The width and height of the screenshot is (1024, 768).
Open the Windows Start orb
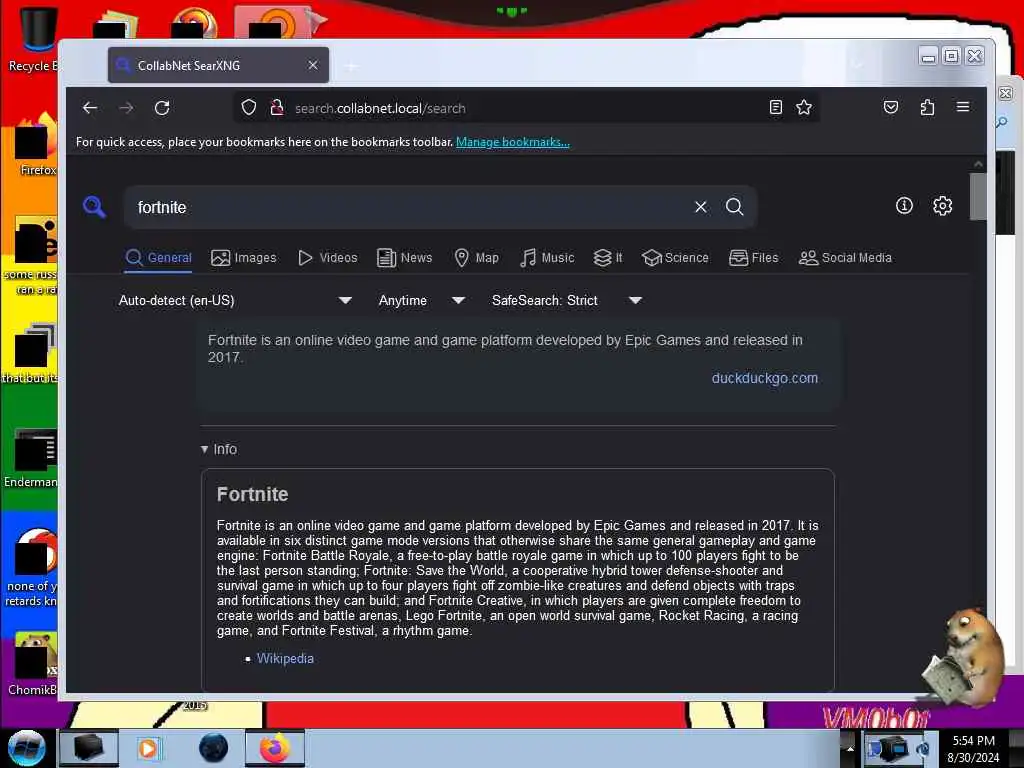(27, 748)
